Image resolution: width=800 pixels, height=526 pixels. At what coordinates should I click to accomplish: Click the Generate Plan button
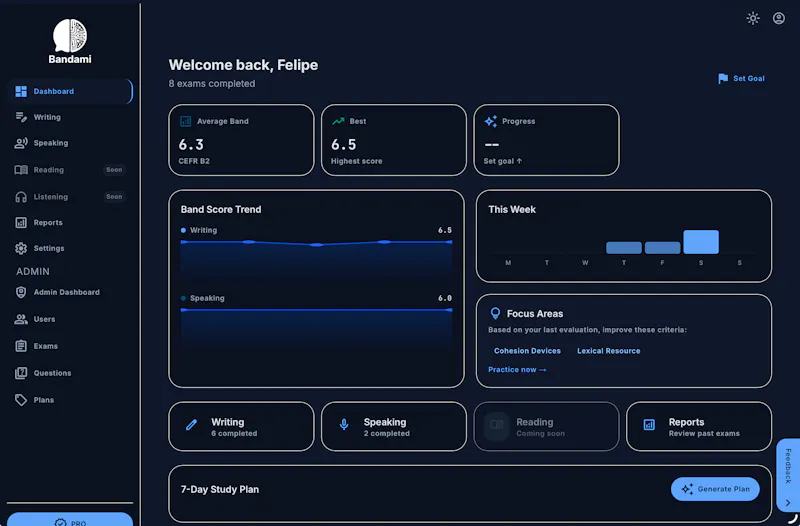715,489
